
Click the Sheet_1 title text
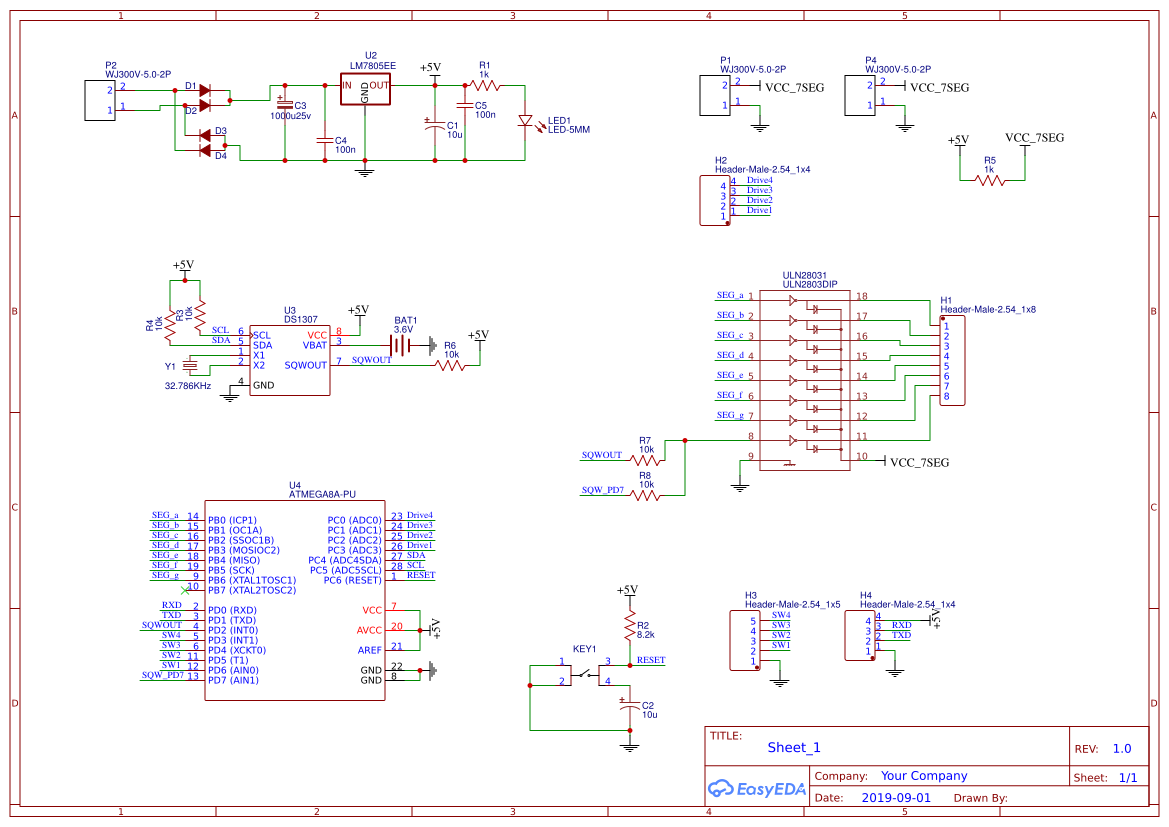(x=793, y=746)
